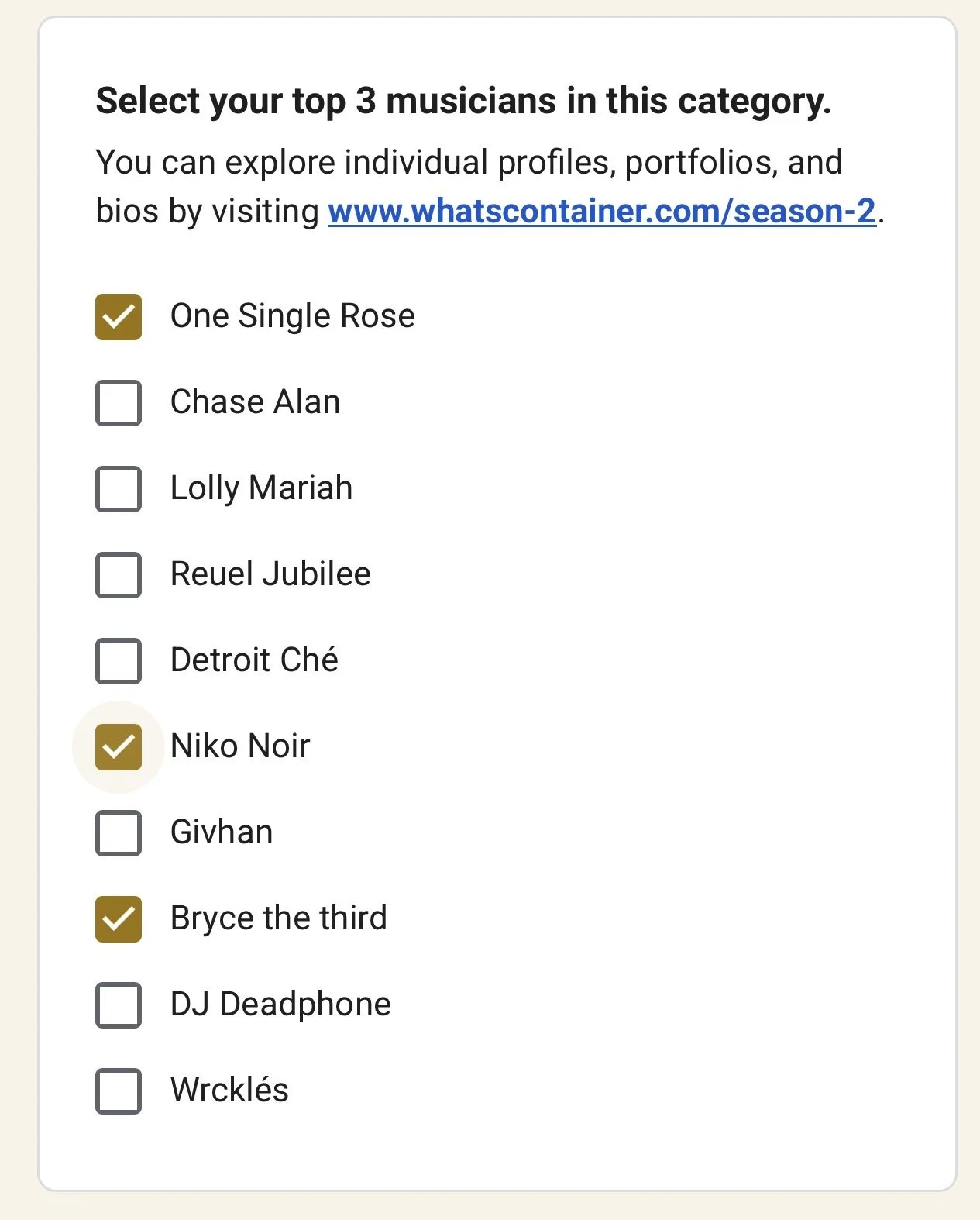Click the Detroit Ché label text
The image size is (980, 1220).
pos(254,660)
